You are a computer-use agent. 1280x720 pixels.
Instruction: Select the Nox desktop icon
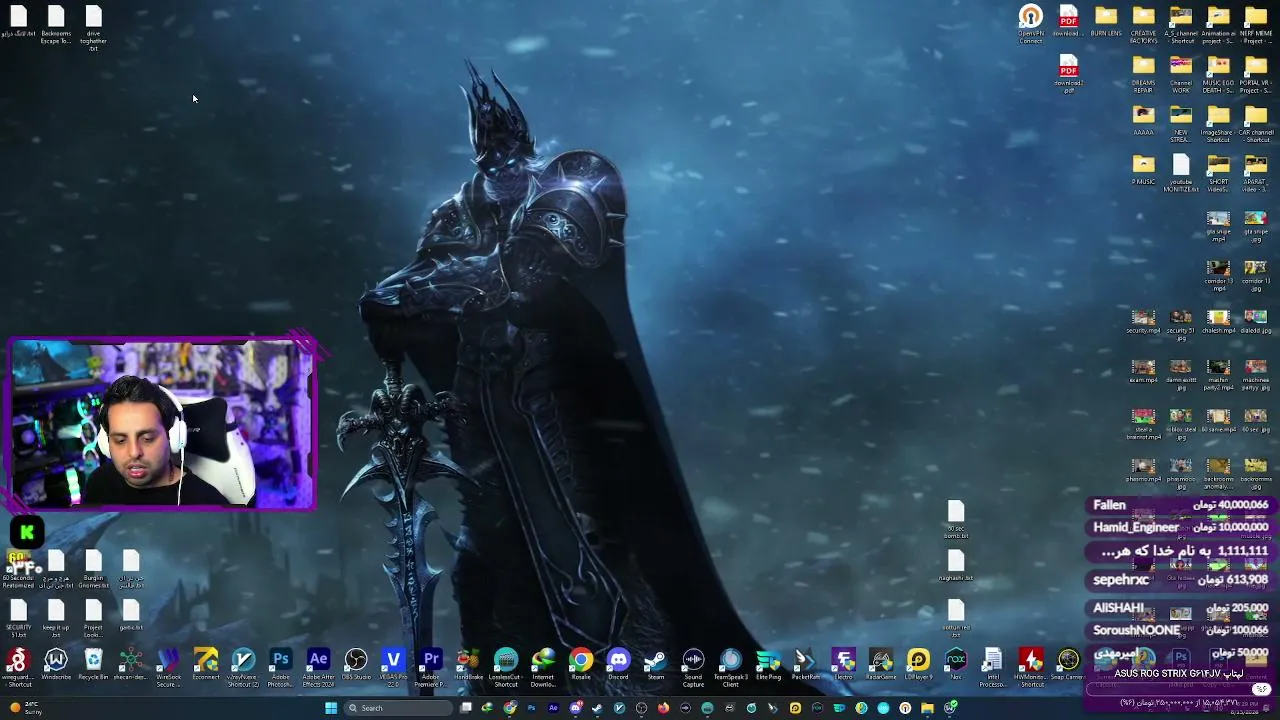[x=956, y=665]
